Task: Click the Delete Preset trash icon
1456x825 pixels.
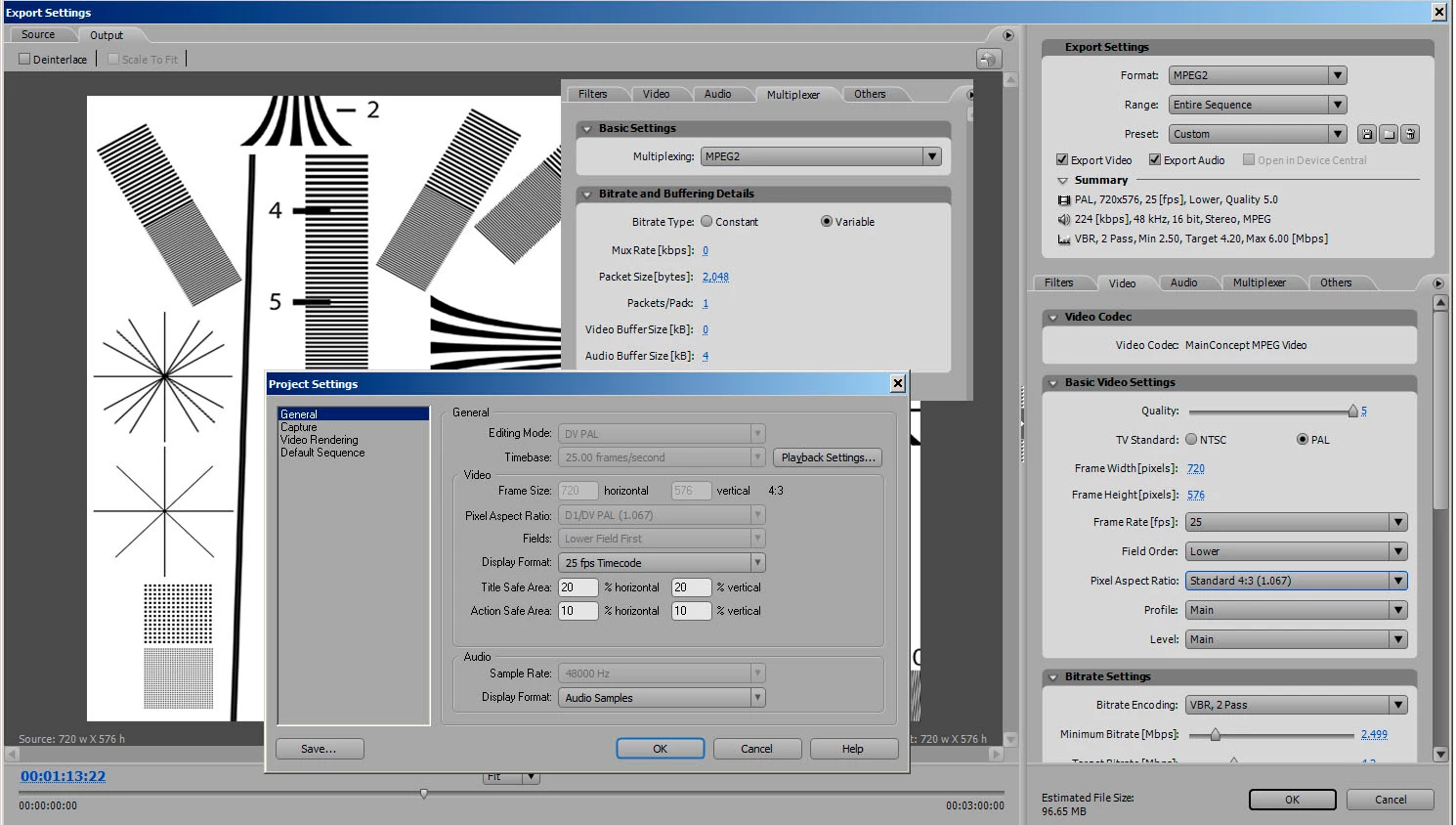Action: click(1410, 134)
